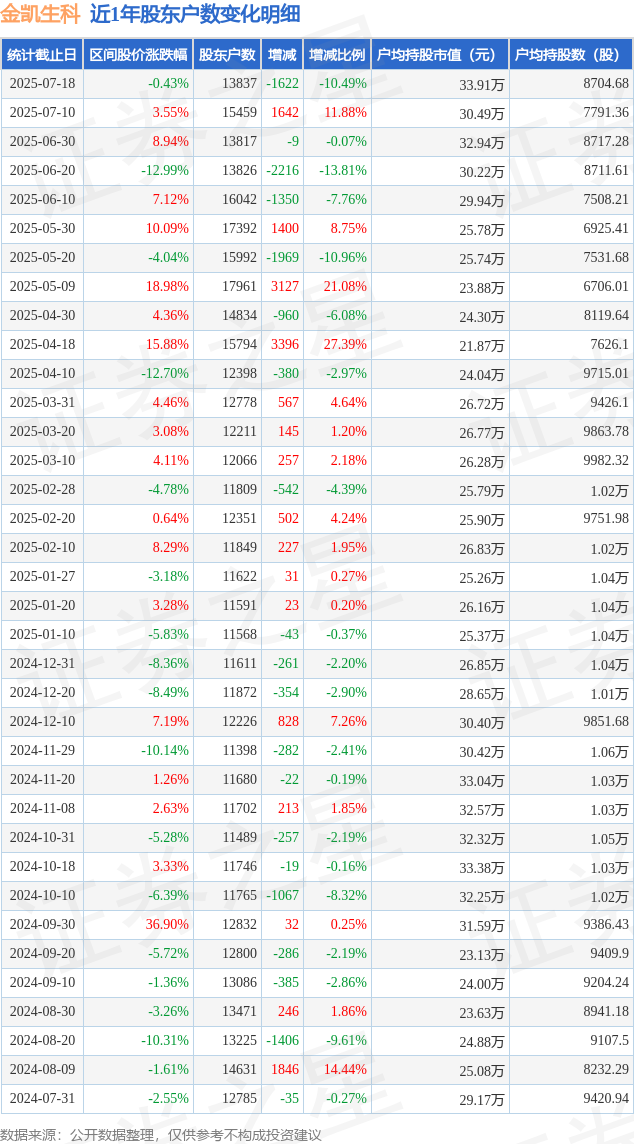Select the -2216 change cell

point(283,171)
